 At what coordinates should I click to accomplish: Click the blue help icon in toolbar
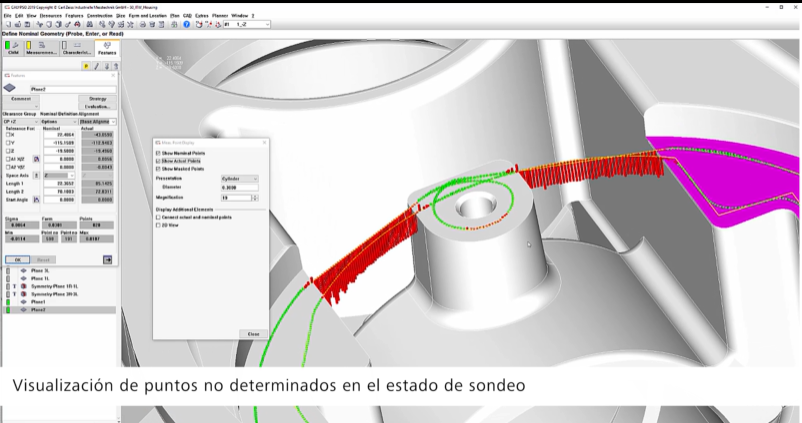click(x=186, y=24)
